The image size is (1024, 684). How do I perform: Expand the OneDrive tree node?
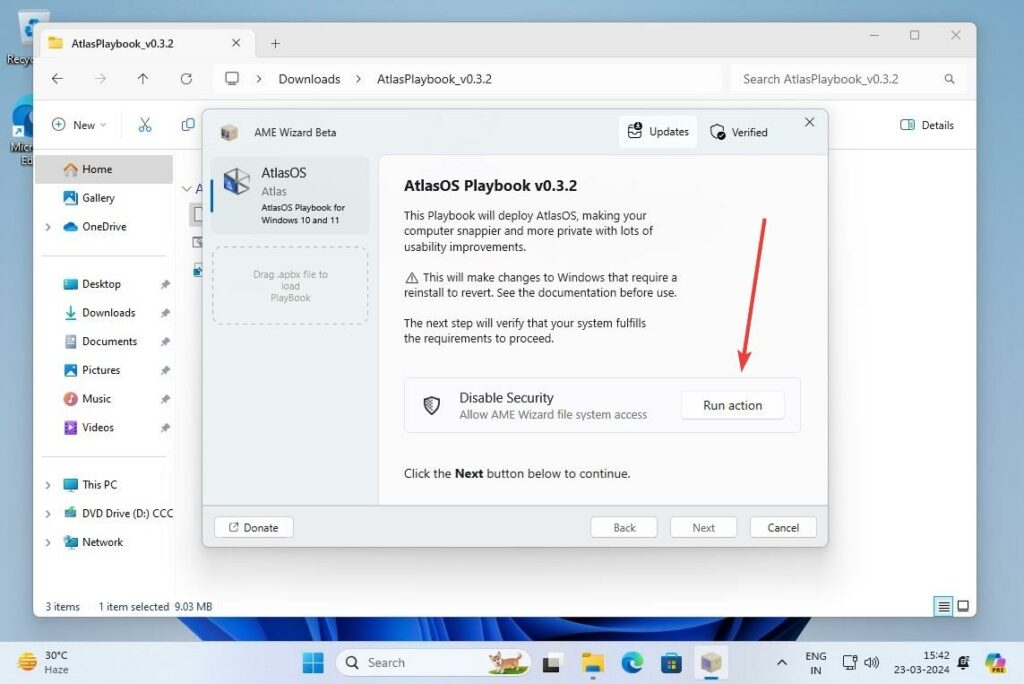[x=48, y=227]
